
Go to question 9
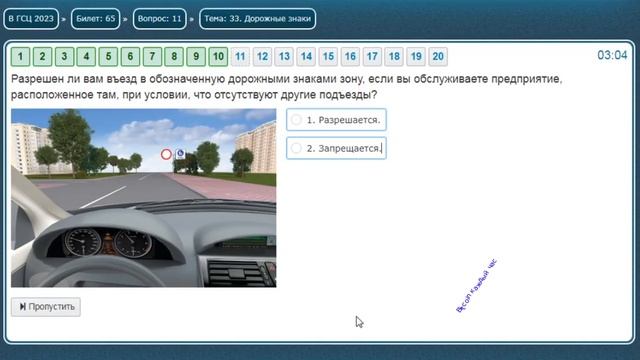tap(196, 56)
